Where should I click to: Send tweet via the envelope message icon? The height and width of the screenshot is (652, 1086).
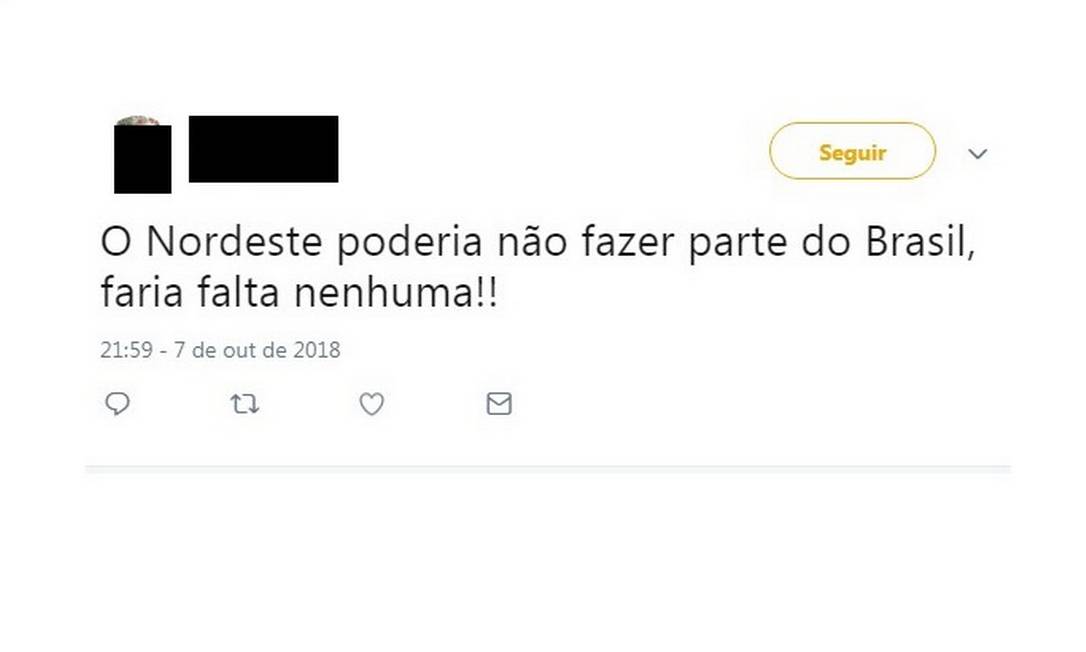pos(499,404)
